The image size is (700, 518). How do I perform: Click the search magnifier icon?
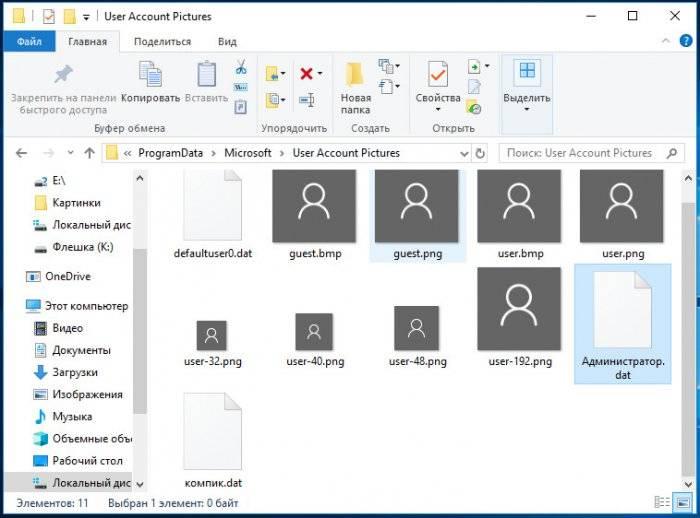pos(671,153)
